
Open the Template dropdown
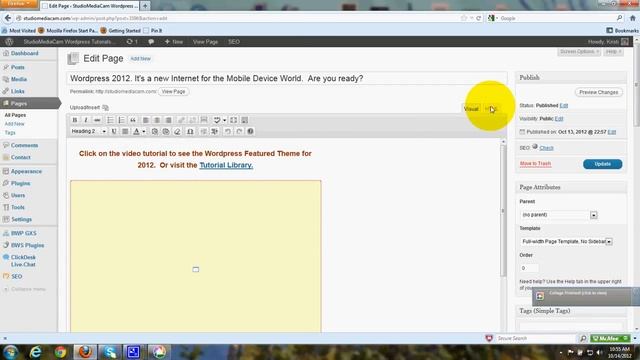click(x=566, y=242)
